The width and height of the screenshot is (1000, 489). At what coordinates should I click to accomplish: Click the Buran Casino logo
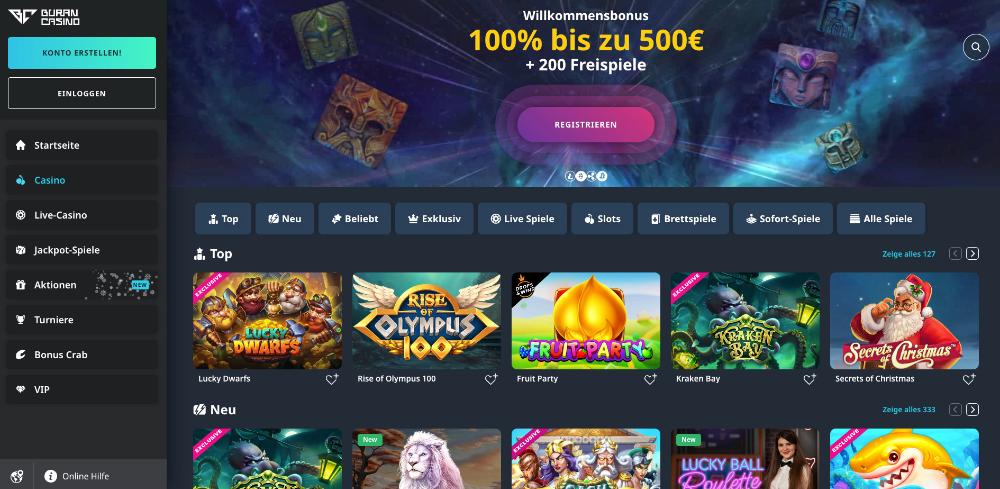point(43,17)
